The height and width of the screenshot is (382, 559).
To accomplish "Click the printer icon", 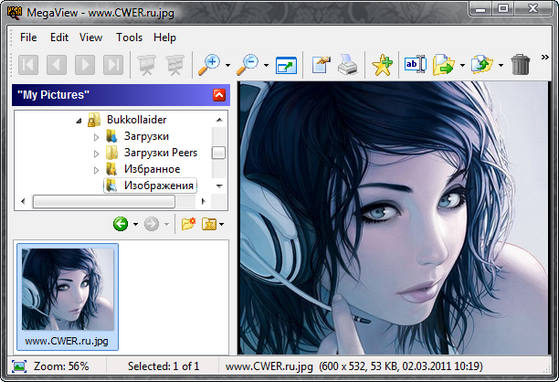I will click(x=347, y=64).
